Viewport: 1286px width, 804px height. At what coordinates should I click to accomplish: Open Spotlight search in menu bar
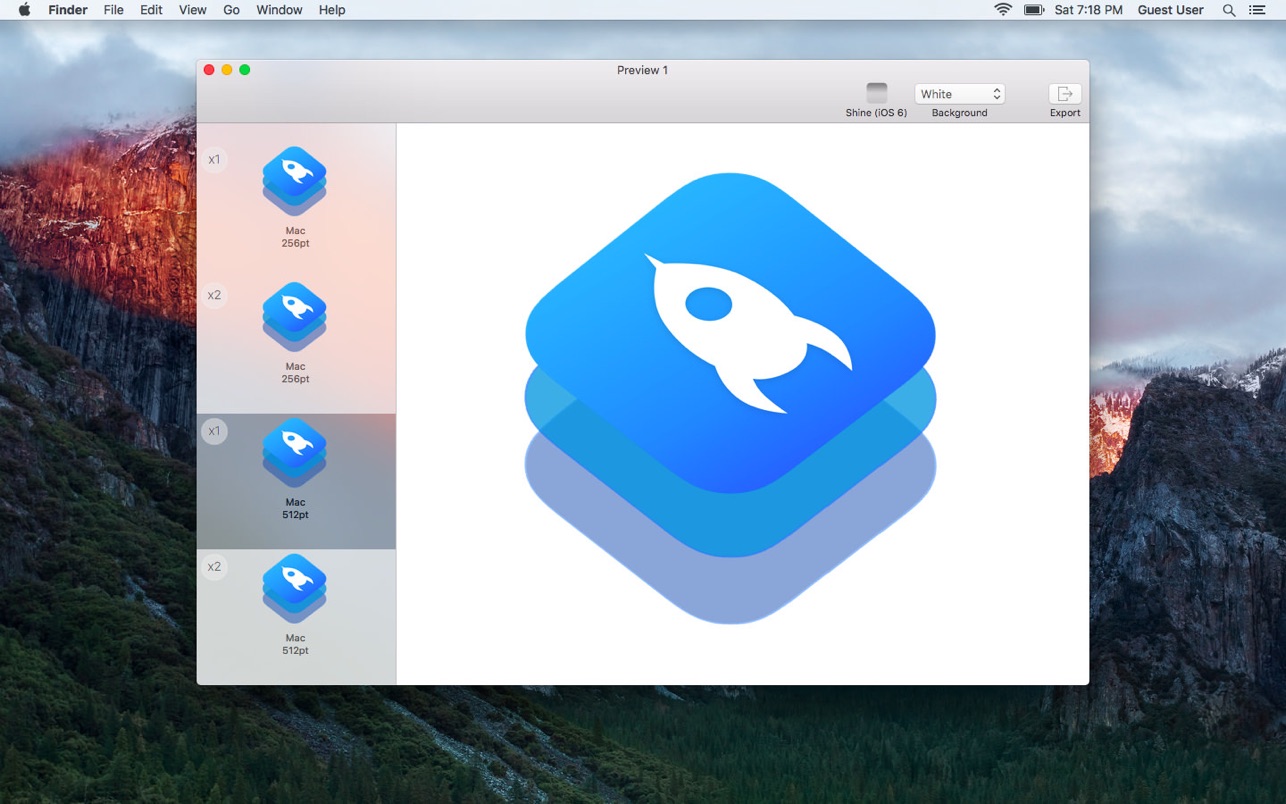[x=1229, y=10]
